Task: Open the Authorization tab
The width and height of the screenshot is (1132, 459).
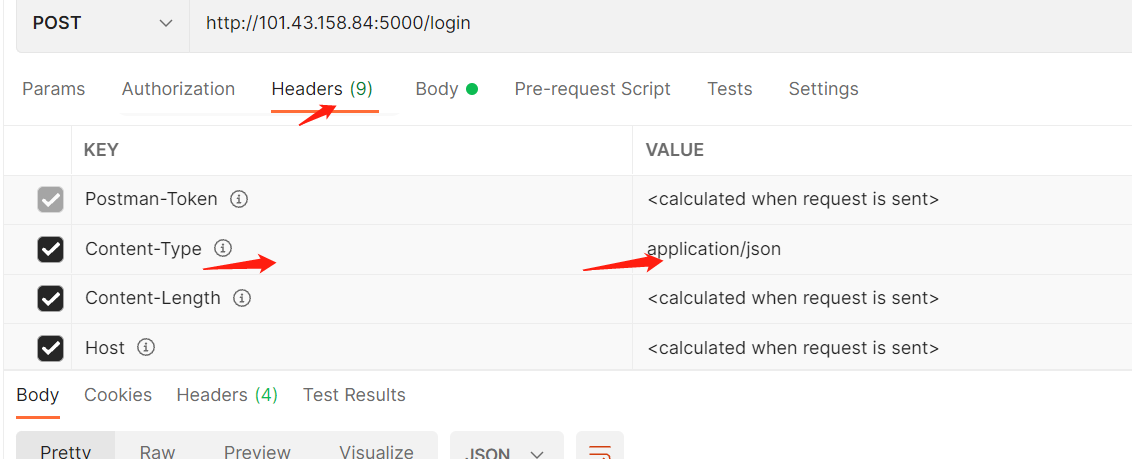Action: [x=178, y=89]
